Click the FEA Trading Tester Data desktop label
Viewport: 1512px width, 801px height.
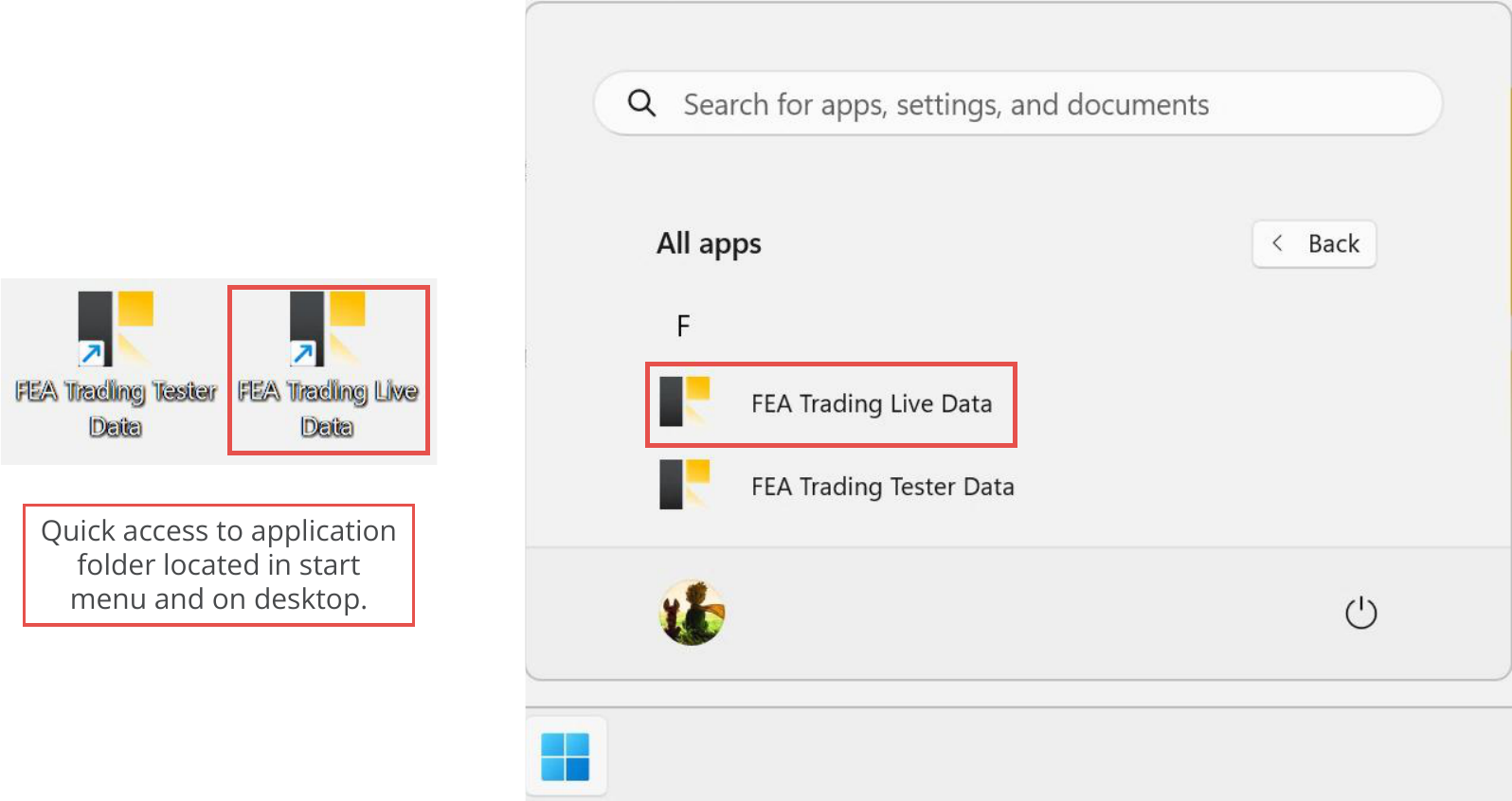pyautogui.click(x=116, y=409)
